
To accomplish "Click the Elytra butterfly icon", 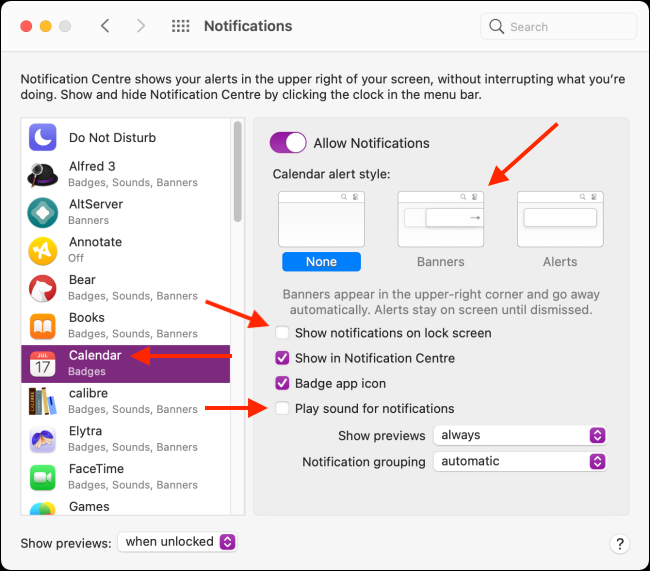I will [42, 440].
